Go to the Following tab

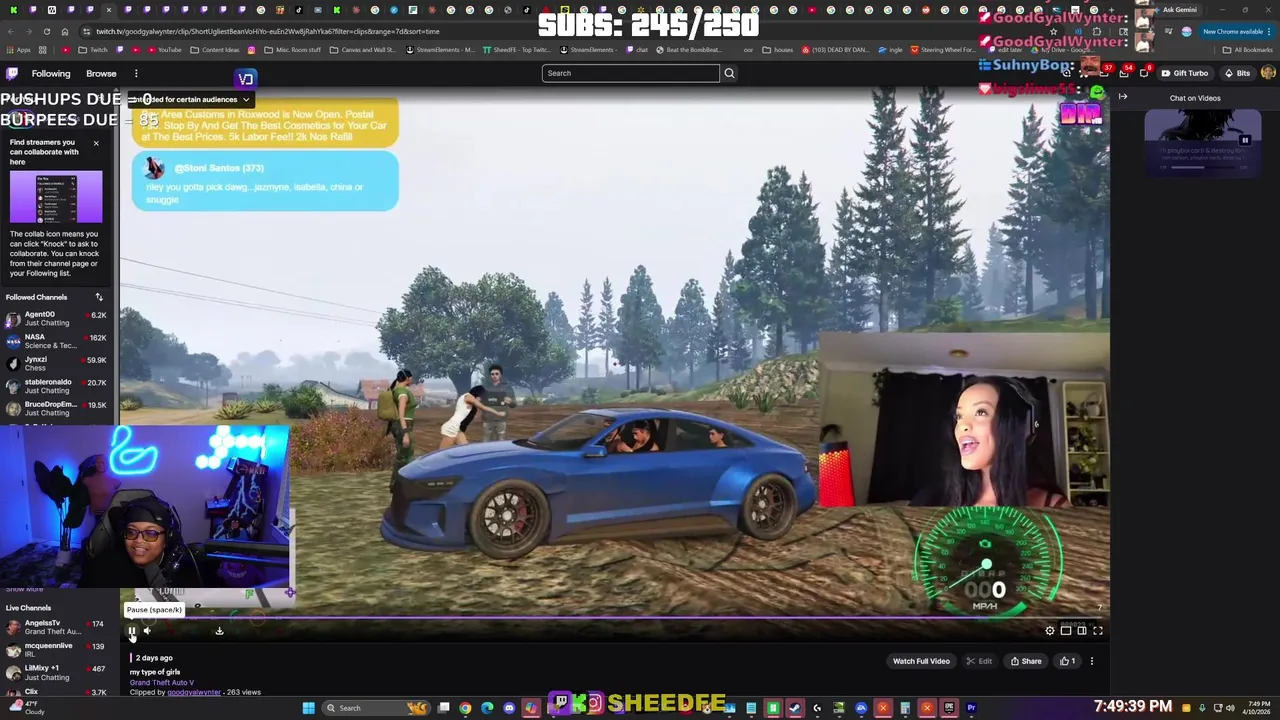pos(50,73)
